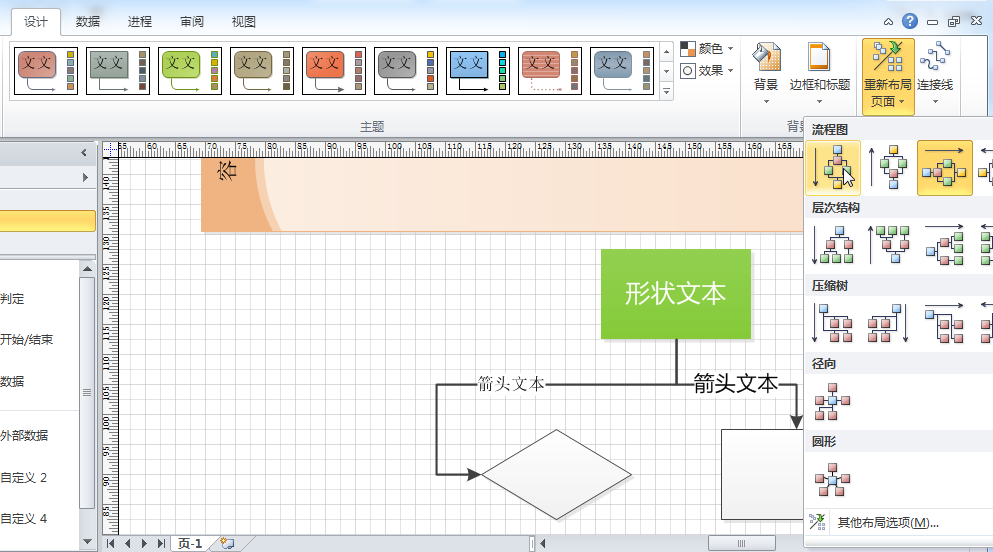Switch to the 数据 ribbon tab
The height and width of the screenshot is (552, 993).
click(x=88, y=21)
